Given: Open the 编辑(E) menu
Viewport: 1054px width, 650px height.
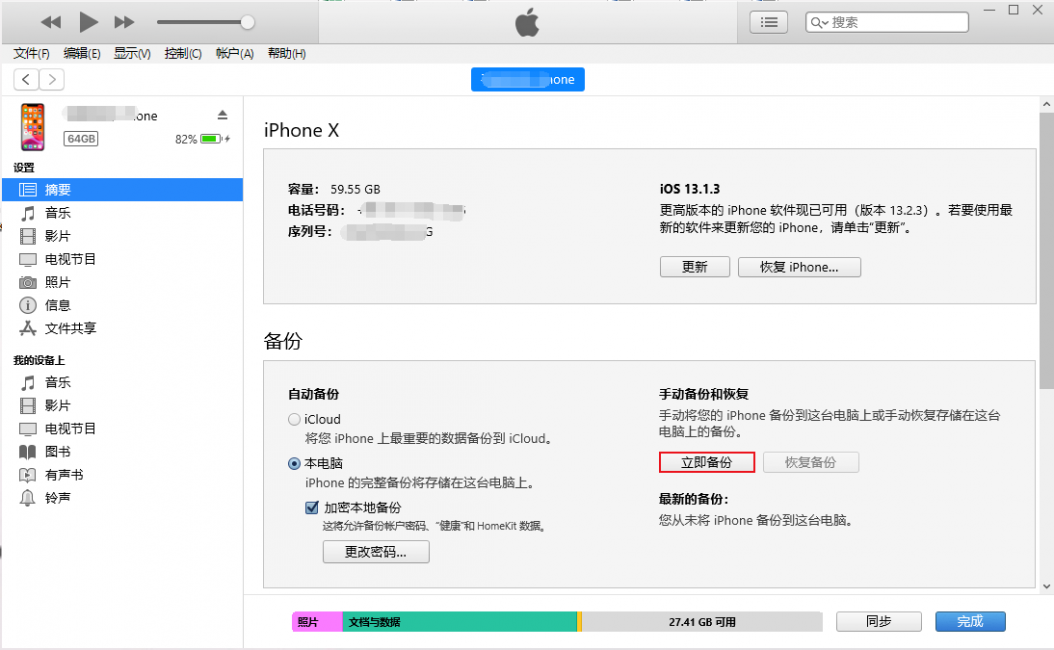Looking at the screenshot, I should tap(82, 53).
